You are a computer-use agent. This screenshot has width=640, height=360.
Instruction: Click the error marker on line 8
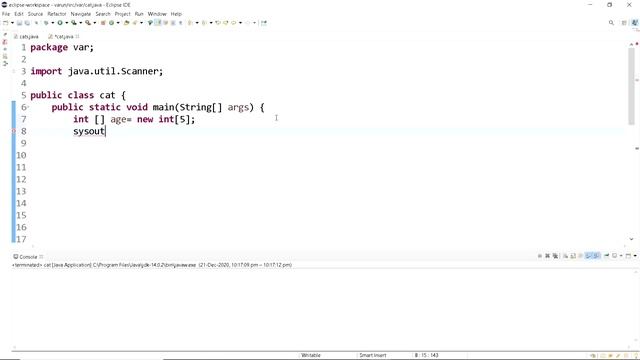click(x=13, y=131)
